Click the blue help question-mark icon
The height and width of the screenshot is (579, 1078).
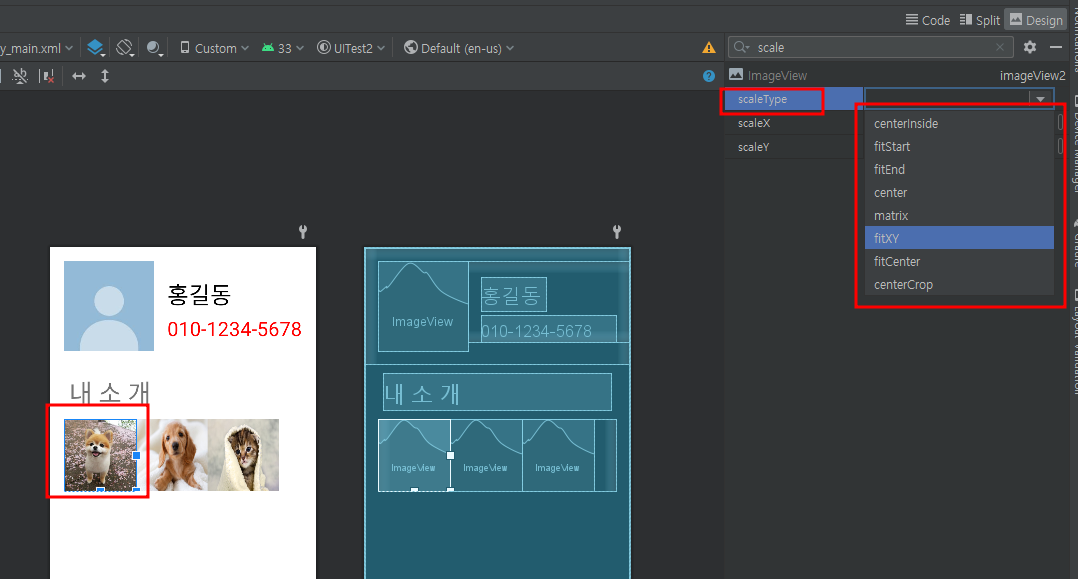click(x=709, y=76)
